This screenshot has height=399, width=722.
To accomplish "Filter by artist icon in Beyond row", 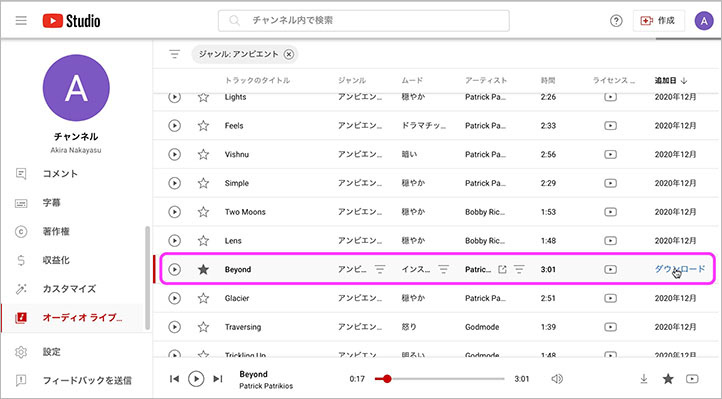I will 519,269.
